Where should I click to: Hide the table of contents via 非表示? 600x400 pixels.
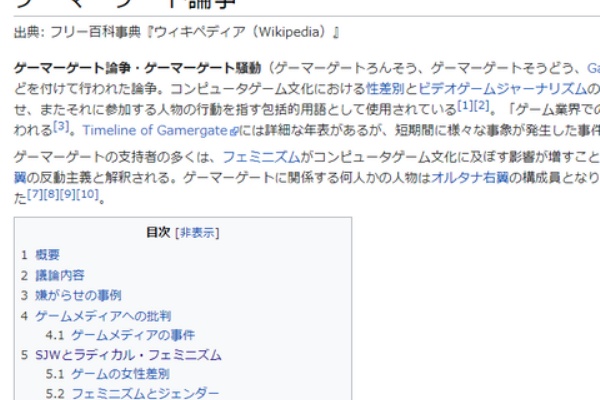(198, 232)
